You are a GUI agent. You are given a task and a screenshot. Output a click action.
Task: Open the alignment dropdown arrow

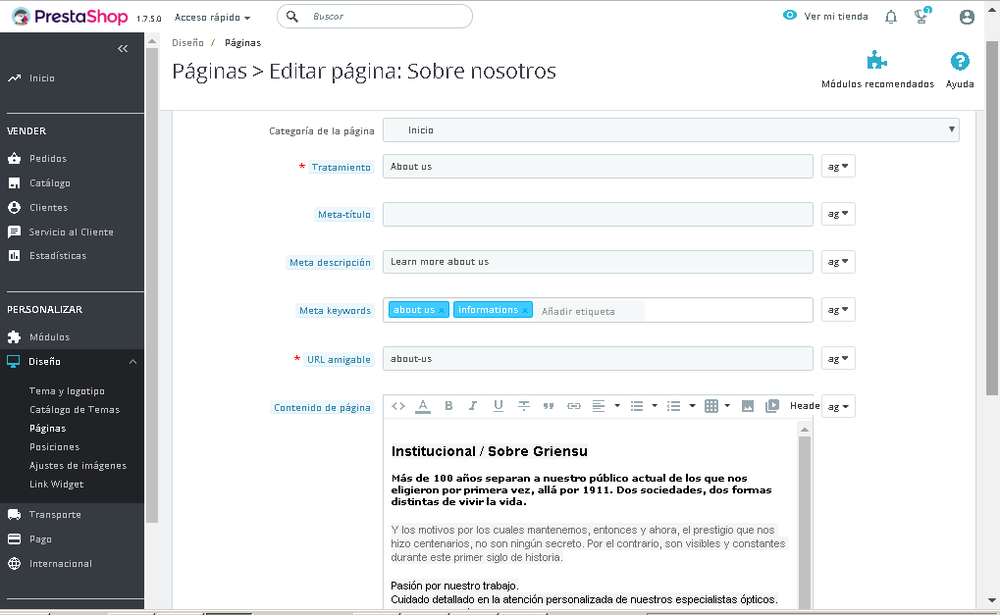coord(617,406)
